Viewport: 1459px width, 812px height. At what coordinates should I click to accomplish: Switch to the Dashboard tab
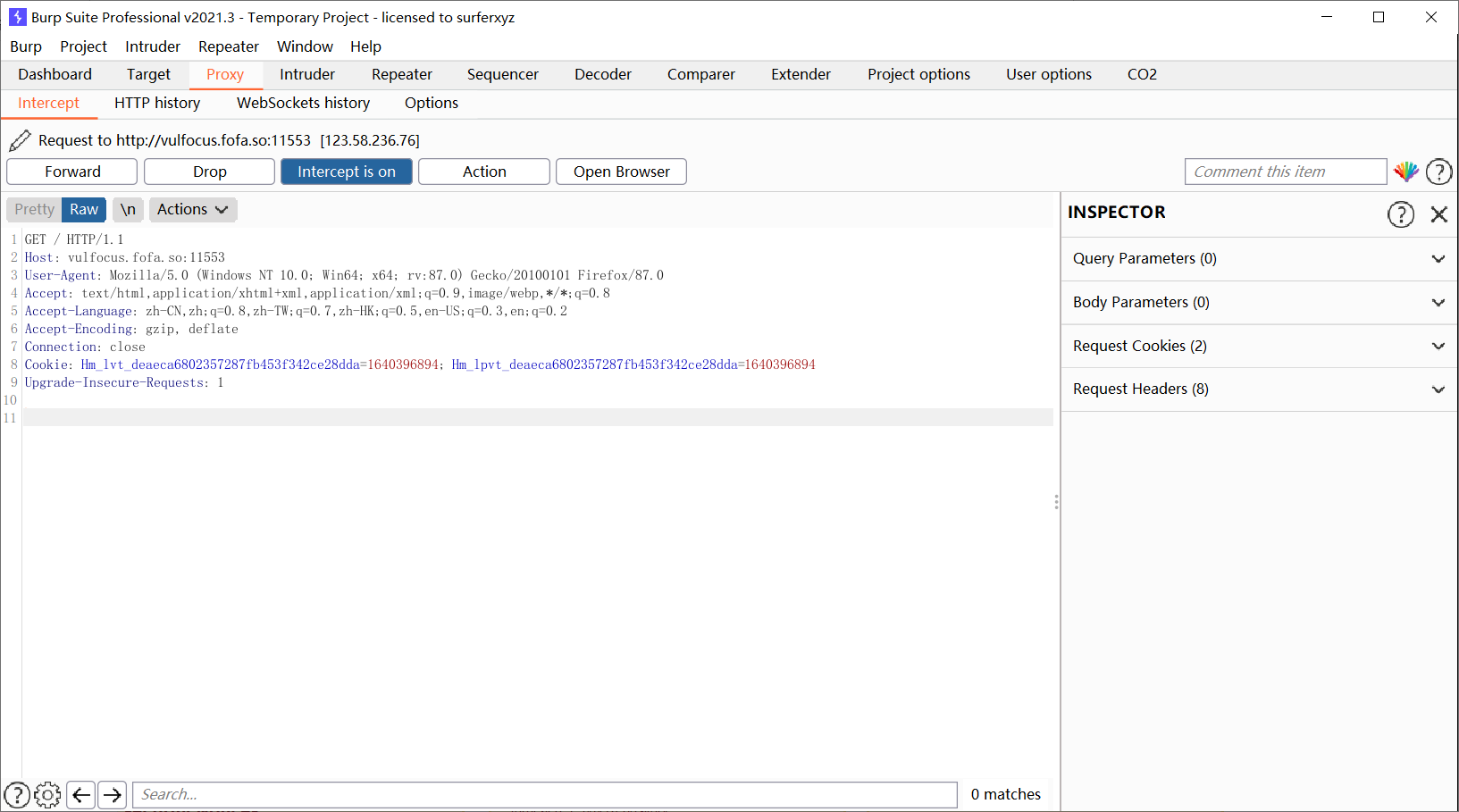coord(55,74)
